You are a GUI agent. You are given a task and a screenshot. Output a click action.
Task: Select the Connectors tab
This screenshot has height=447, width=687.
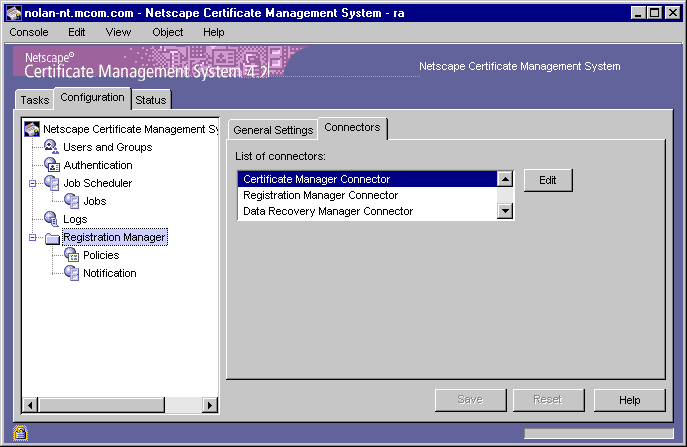[352, 128]
